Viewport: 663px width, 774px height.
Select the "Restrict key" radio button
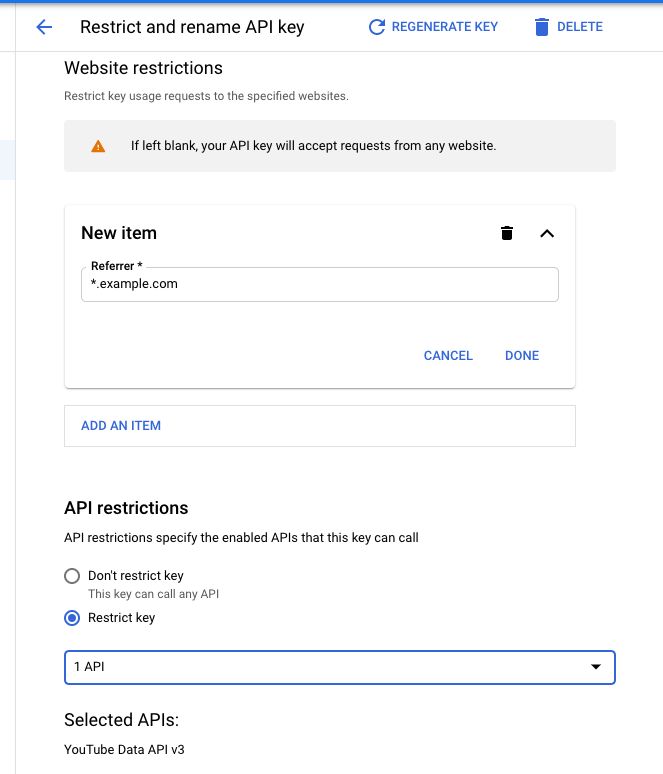(x=72, y=618)
